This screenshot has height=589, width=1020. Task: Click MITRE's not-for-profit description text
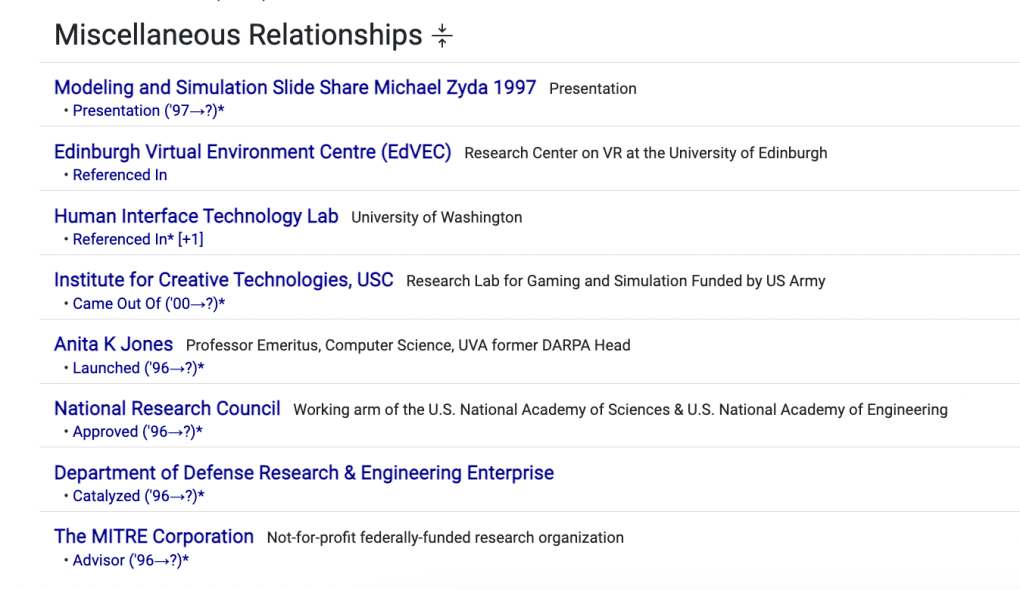(x=445, y=538)
